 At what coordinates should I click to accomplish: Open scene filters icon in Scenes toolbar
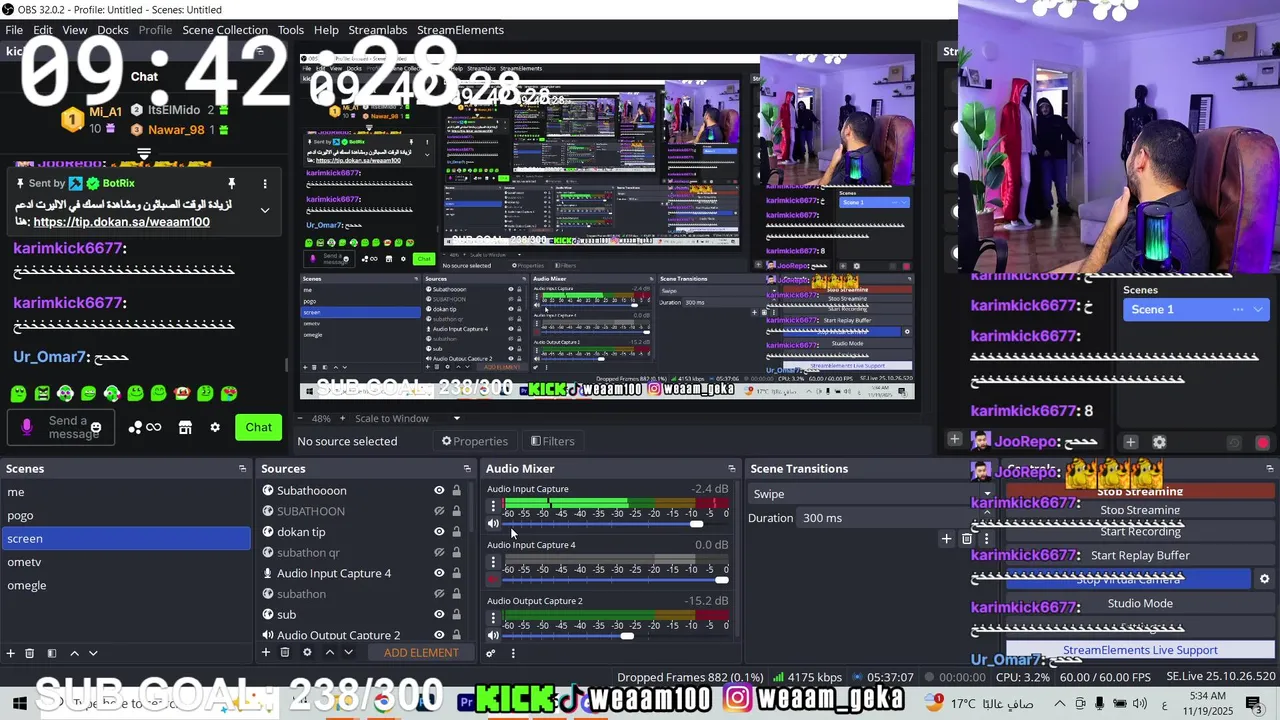click(x=51, y=653)
